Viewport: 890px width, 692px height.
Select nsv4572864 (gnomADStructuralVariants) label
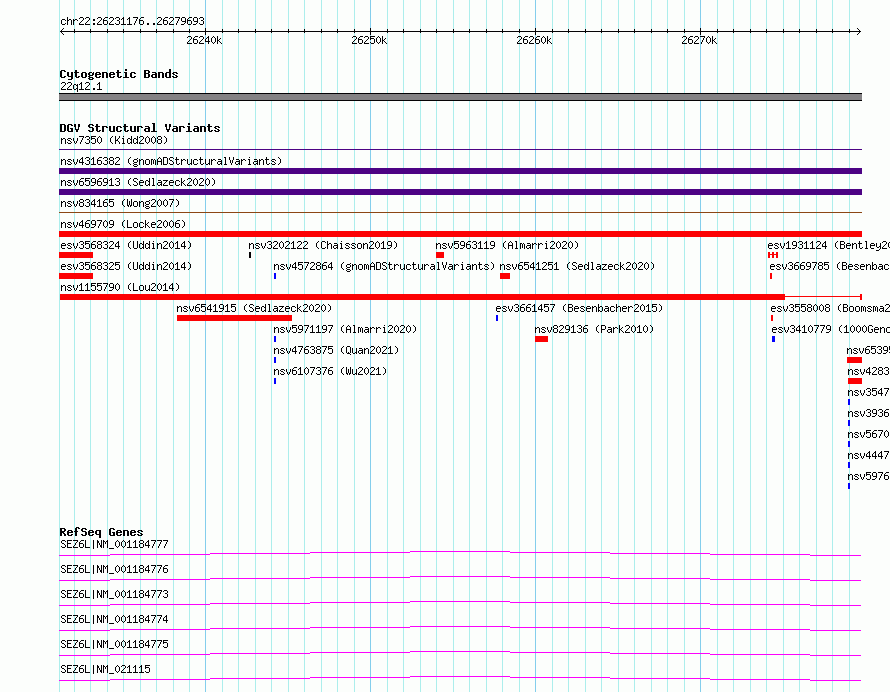coord(384,266)
